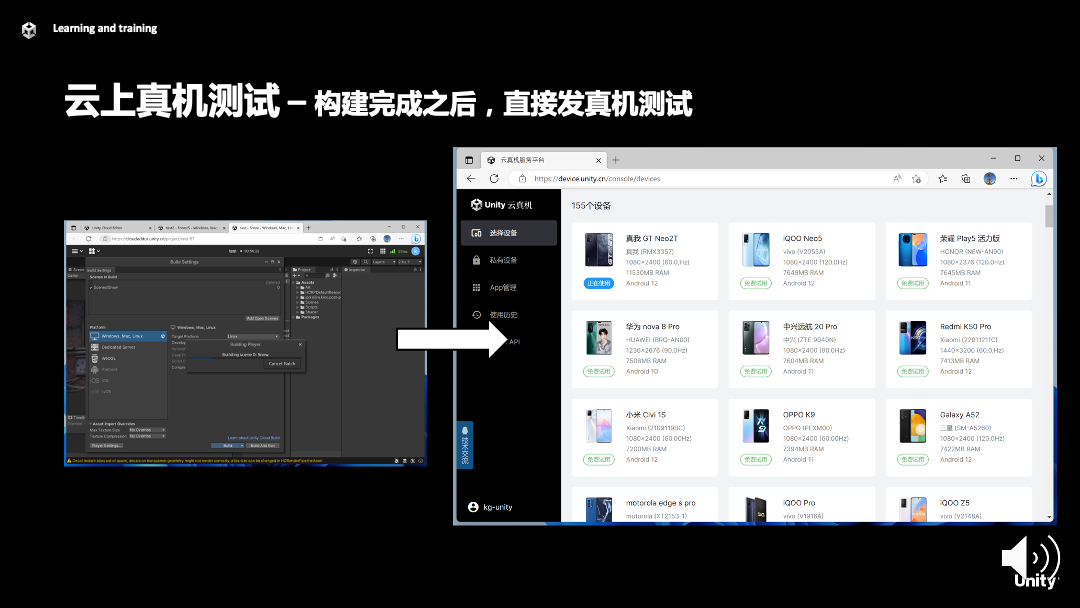Viewport: 1080px width, 608px height.
Task: Open the Galaxy A52 phone thumbnail
Action: (913, 426)
